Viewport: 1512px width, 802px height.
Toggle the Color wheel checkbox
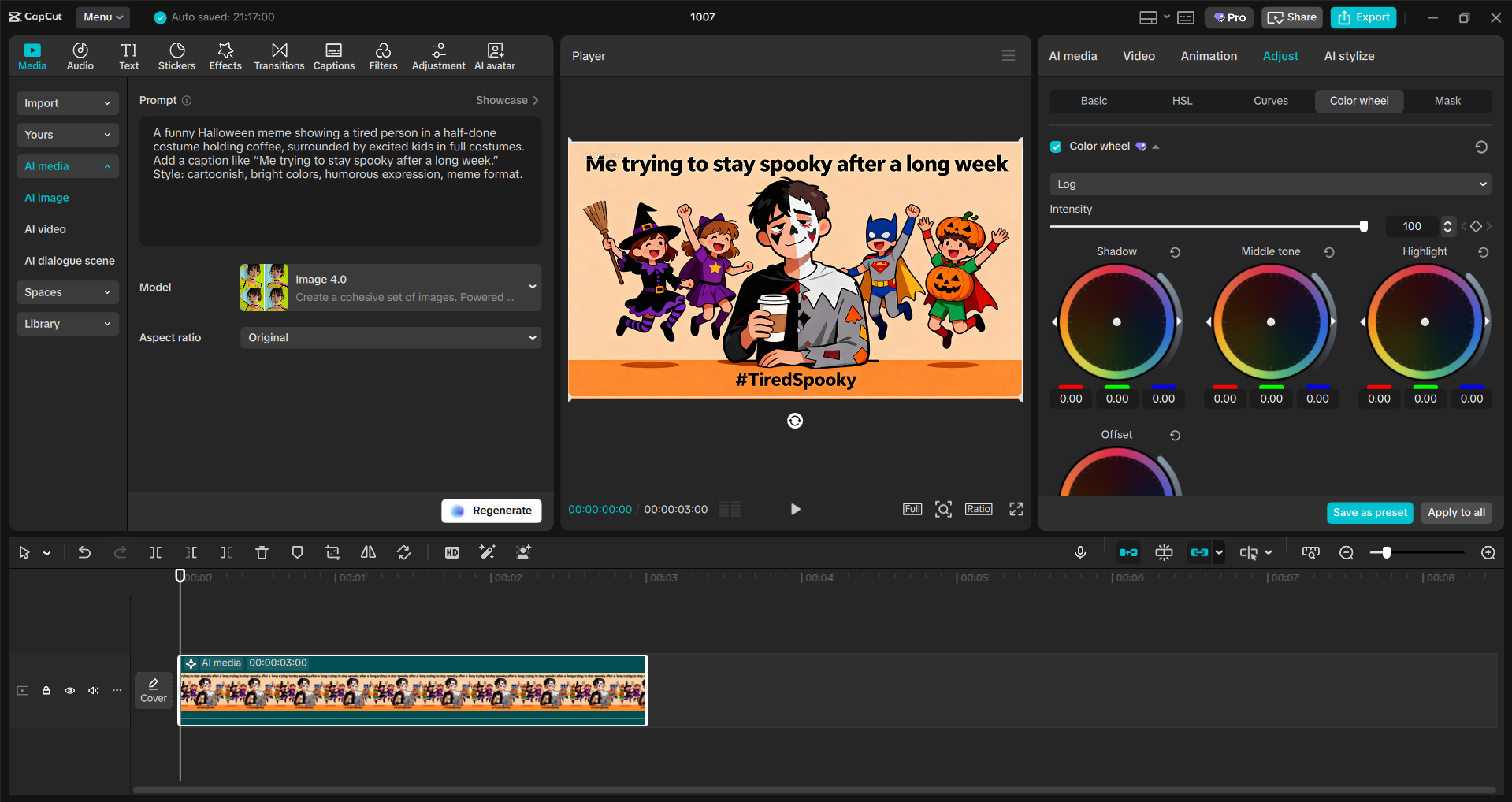point(1055,147)
